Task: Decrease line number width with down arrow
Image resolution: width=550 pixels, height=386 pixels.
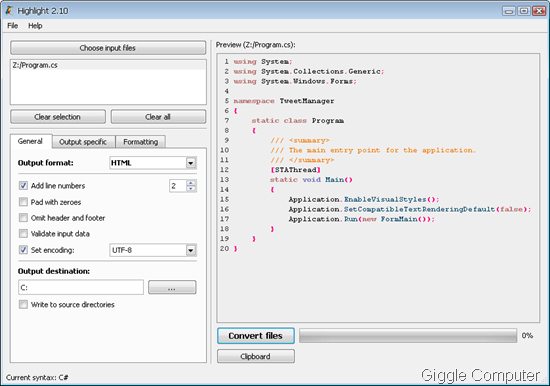Action: click(191, 189)
